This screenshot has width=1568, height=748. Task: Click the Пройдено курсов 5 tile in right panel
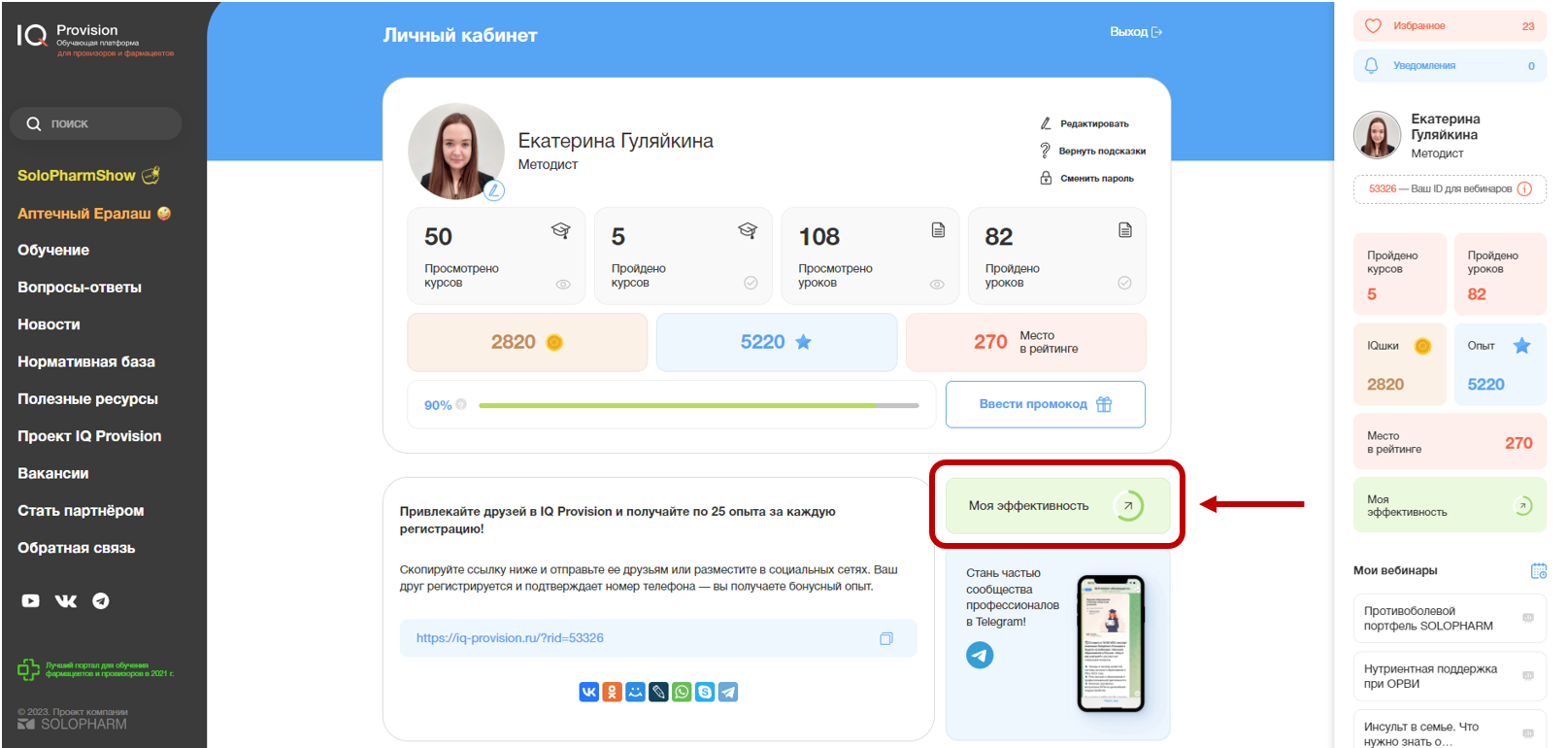pos(1399,274)
